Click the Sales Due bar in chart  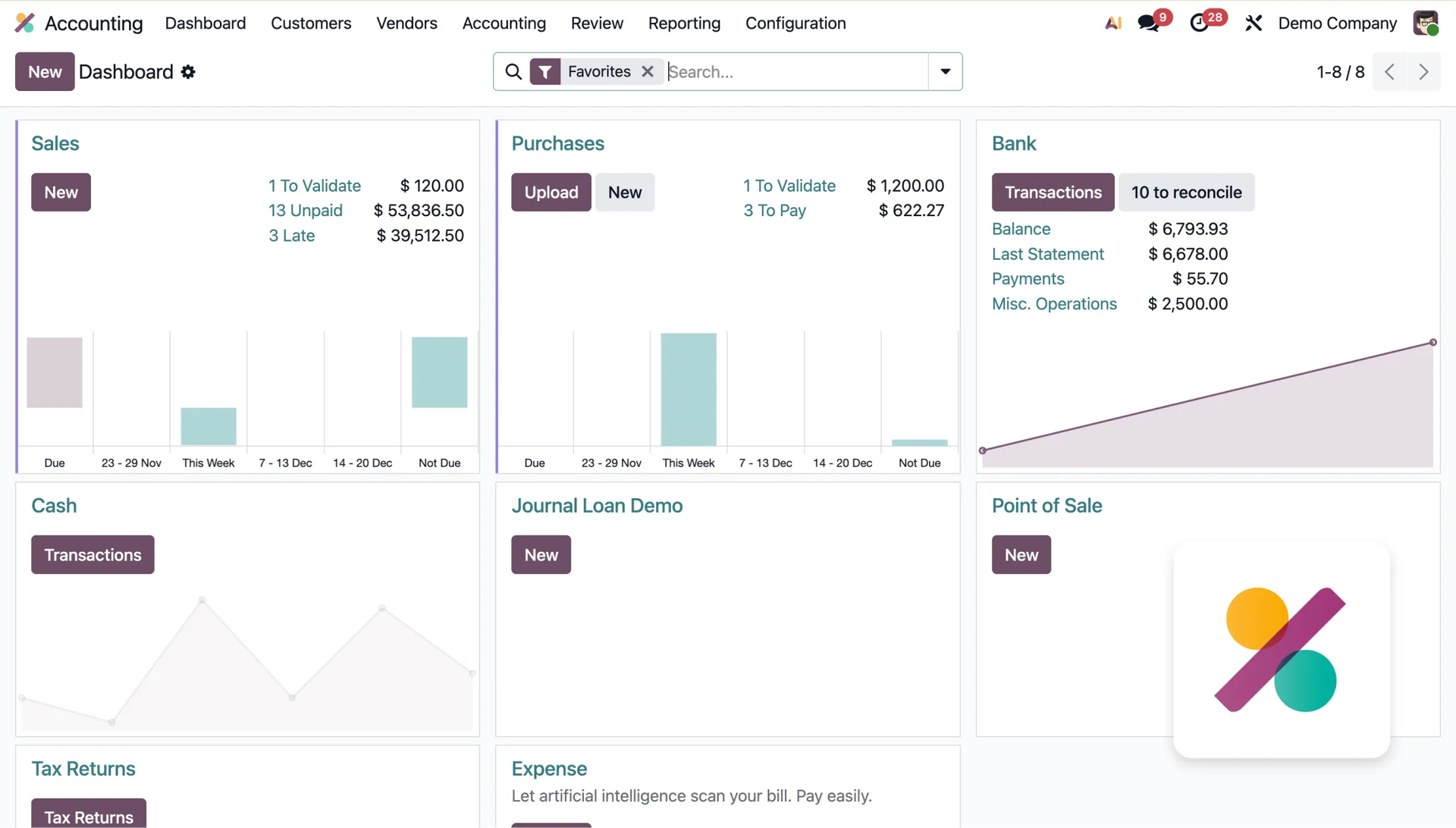[55, 372]
